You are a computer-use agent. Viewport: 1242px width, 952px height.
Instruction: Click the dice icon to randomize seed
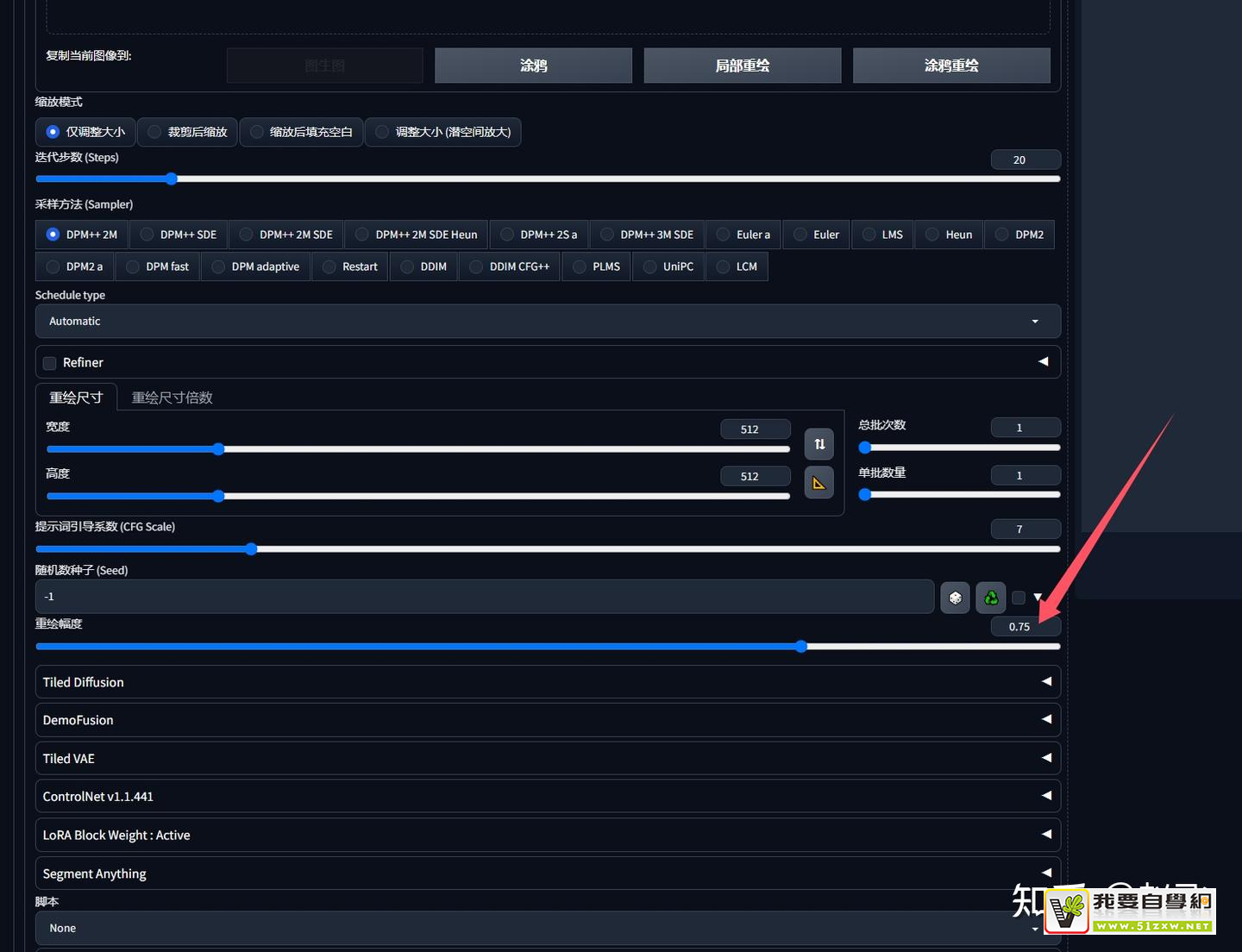click(x=955, y=598)
